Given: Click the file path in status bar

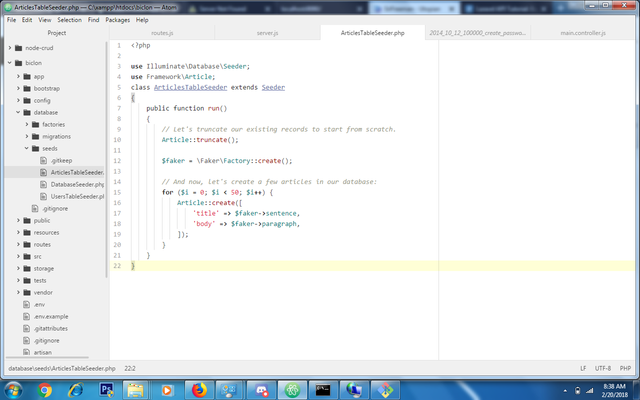Looking at the screenshot, I should click(62, 368).
